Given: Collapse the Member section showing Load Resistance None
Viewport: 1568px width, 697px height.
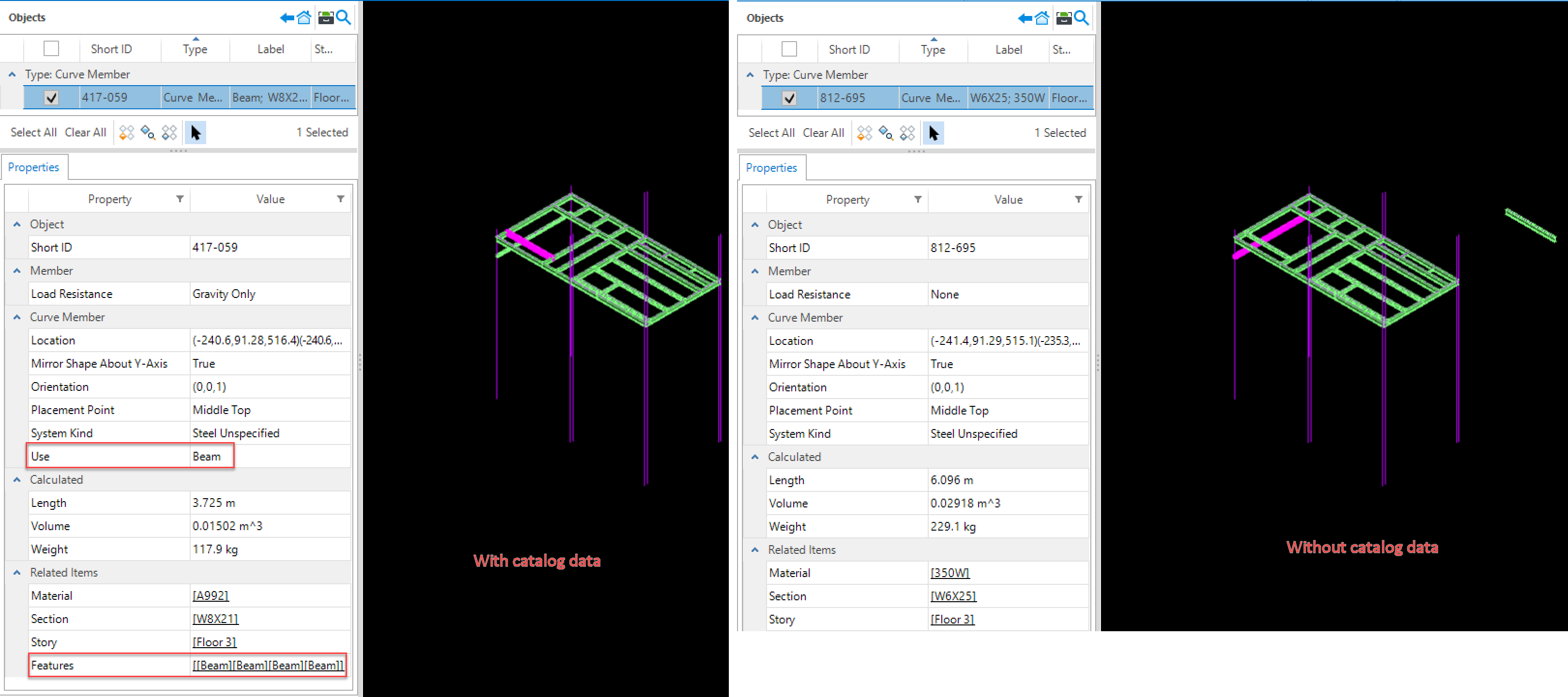Looking at the screenshot, I should coord(755,271).
